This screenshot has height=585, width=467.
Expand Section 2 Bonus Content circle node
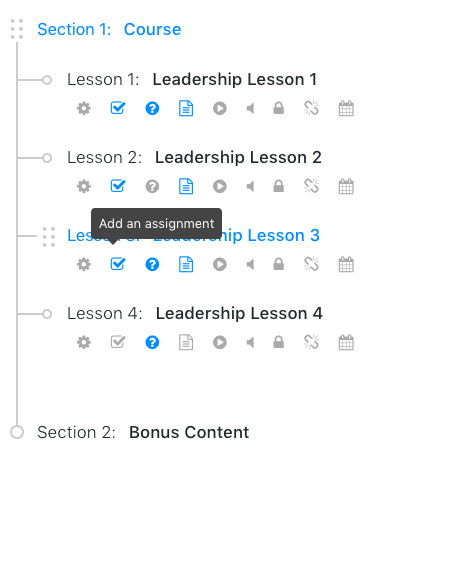coord(17,432)
